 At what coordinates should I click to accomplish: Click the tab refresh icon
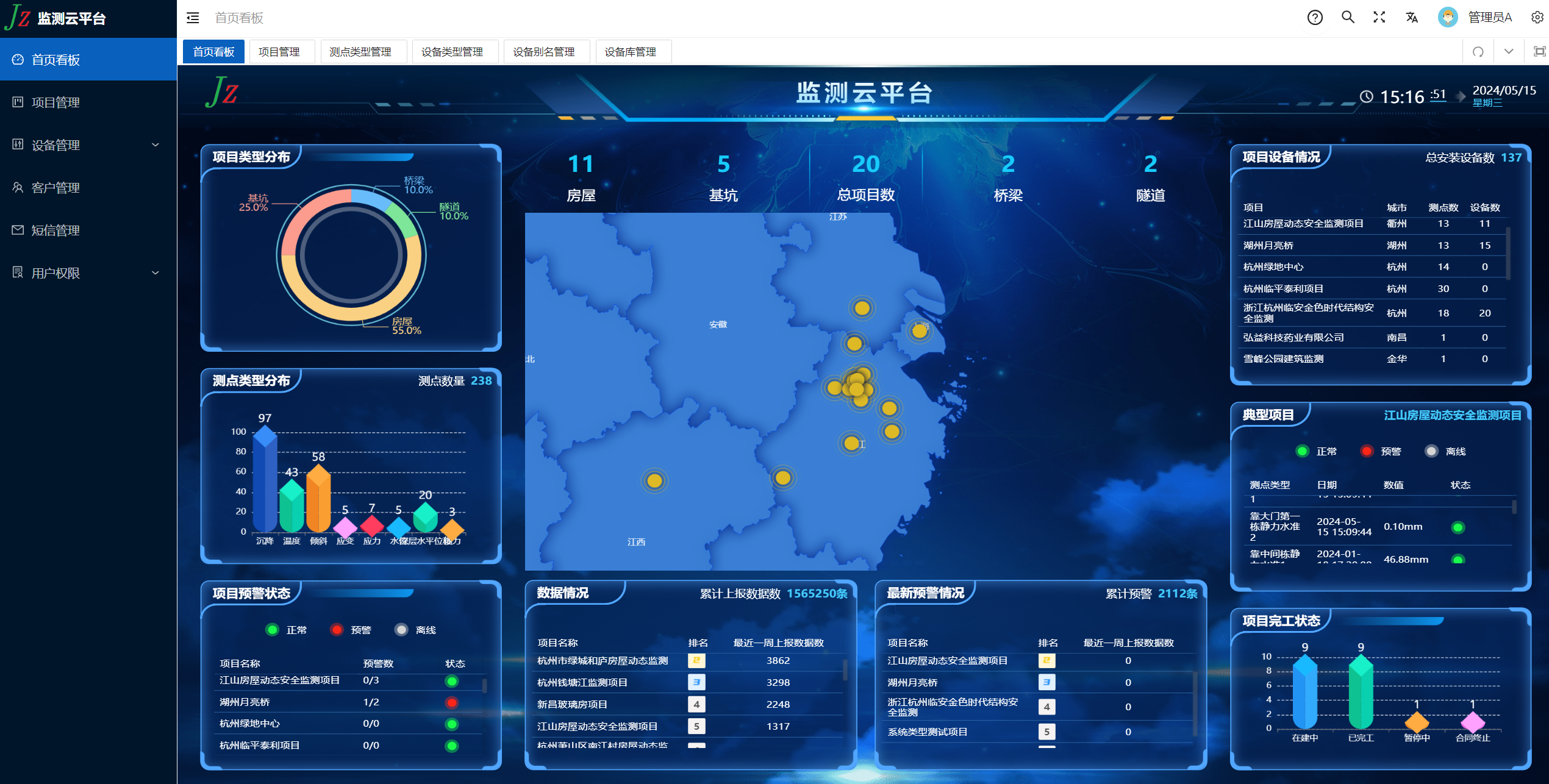[x=1478, y=52]
